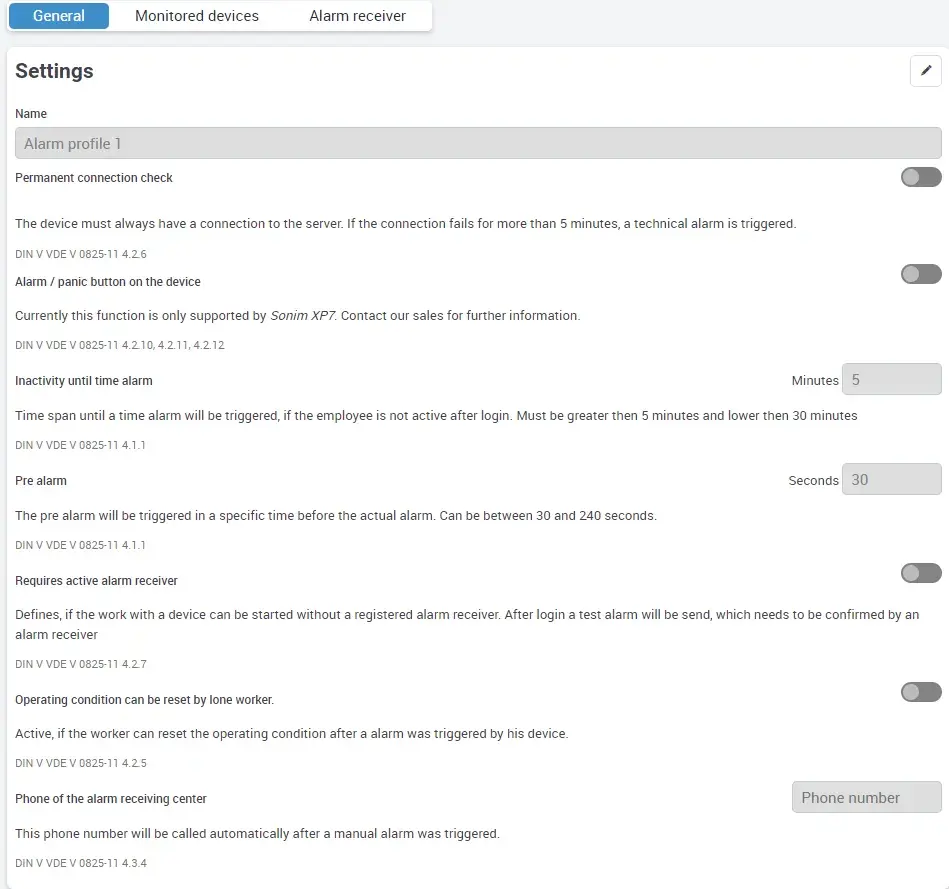Screen dimensions: 949x889
Task: Click the Settings heading
Action: click(x=54, y=71)
